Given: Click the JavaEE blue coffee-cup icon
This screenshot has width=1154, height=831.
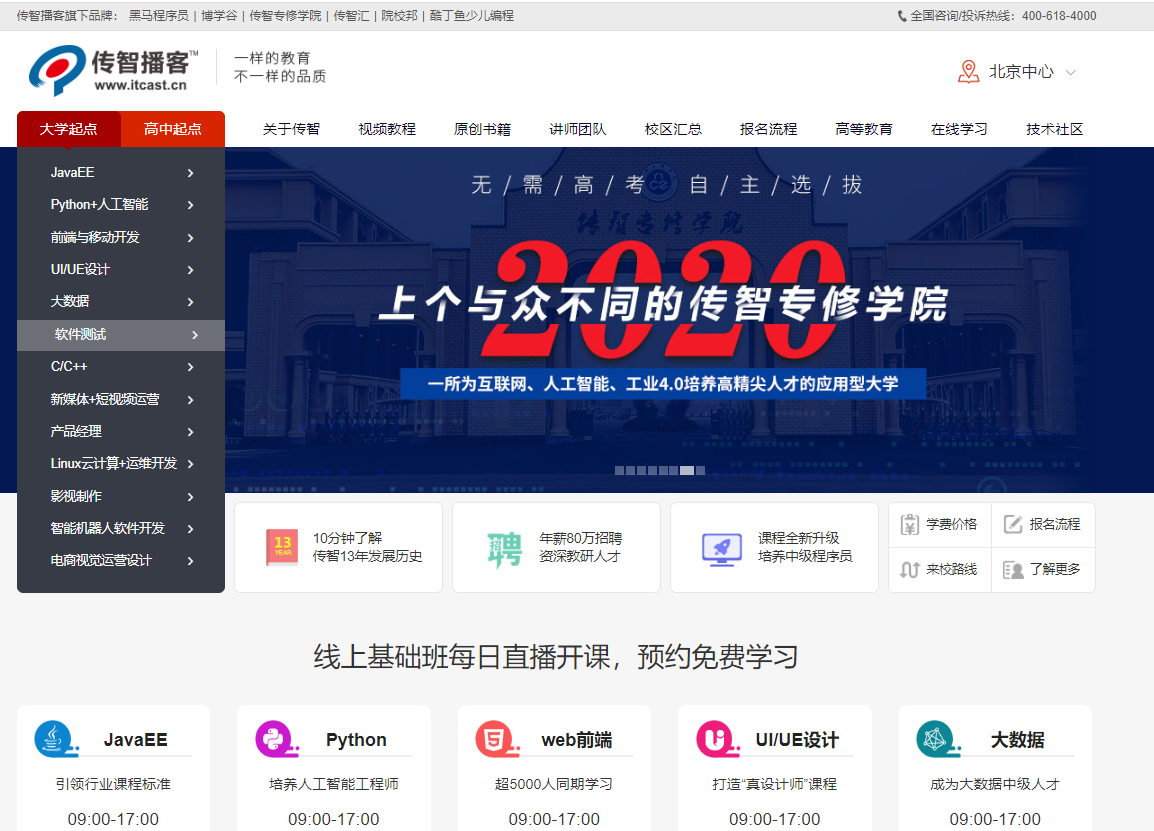Looking at the screenshot, I should 54,738.
